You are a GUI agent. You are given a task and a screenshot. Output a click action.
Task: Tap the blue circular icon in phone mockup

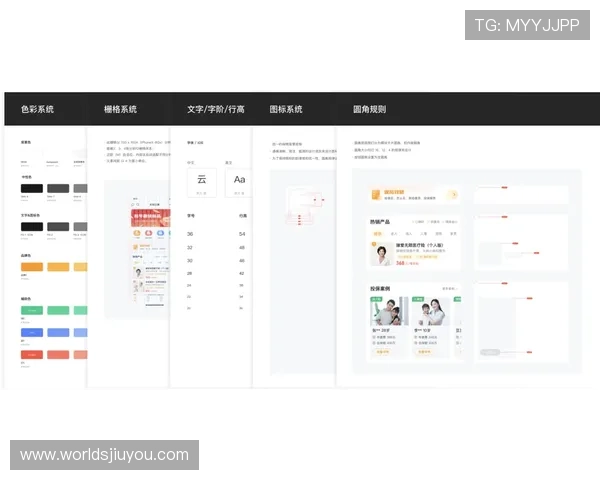coord(159,235)
